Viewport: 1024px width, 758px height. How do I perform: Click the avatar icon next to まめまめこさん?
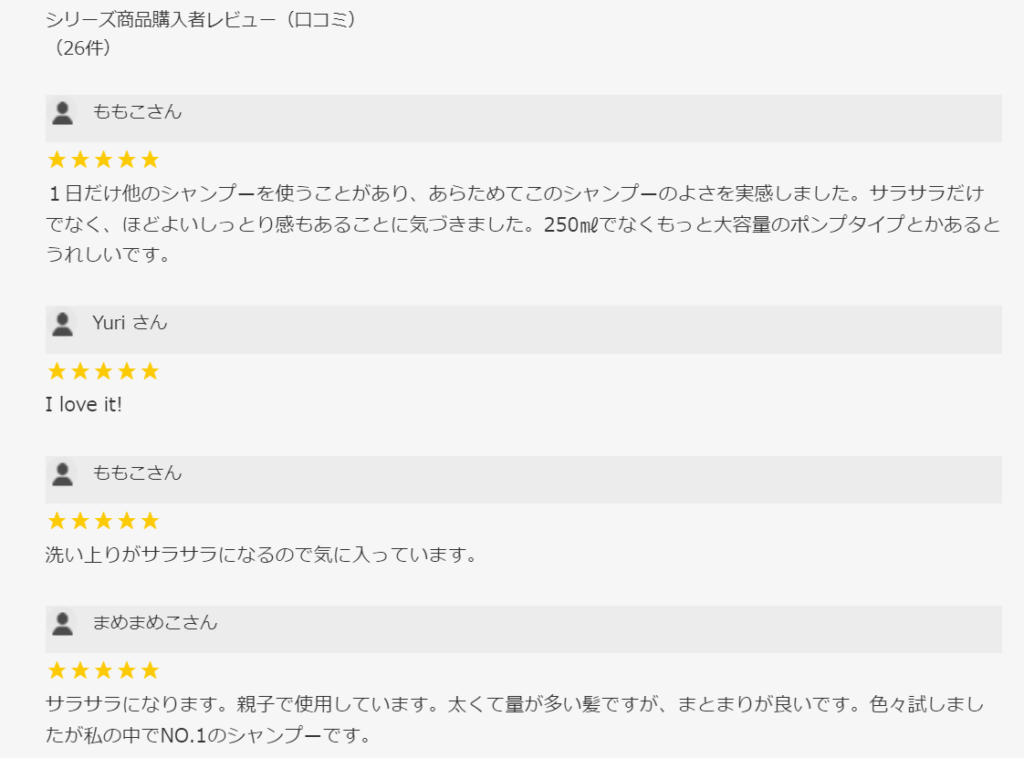click(62, 624)
